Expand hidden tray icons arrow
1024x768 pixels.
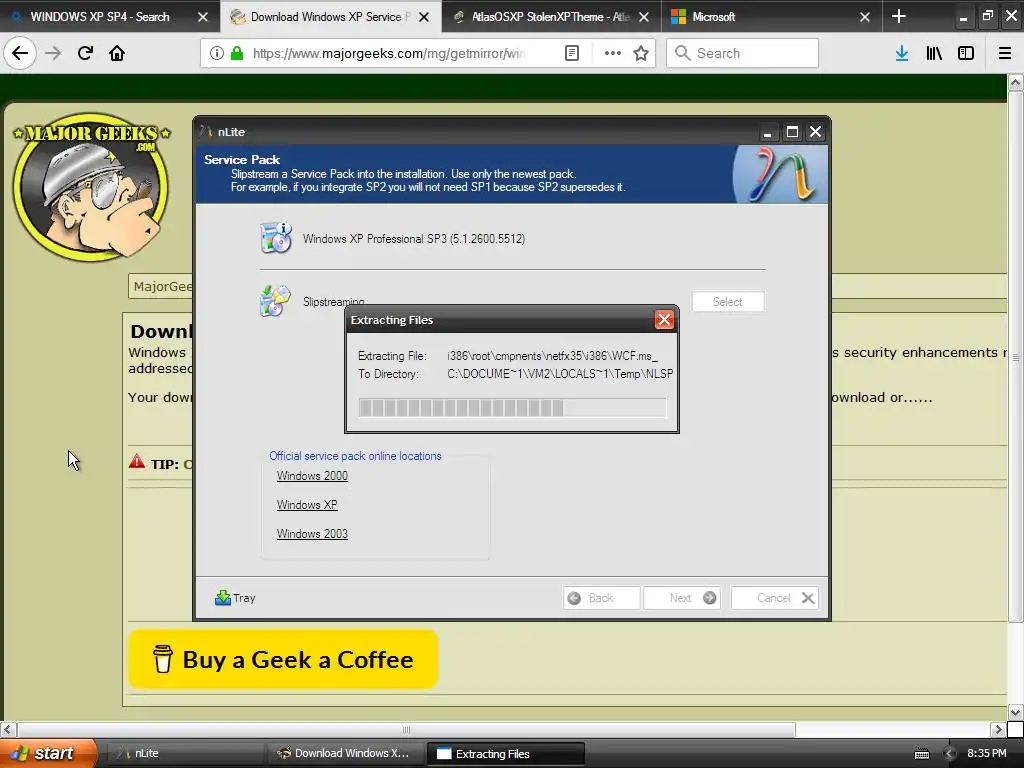pos(950,754)
